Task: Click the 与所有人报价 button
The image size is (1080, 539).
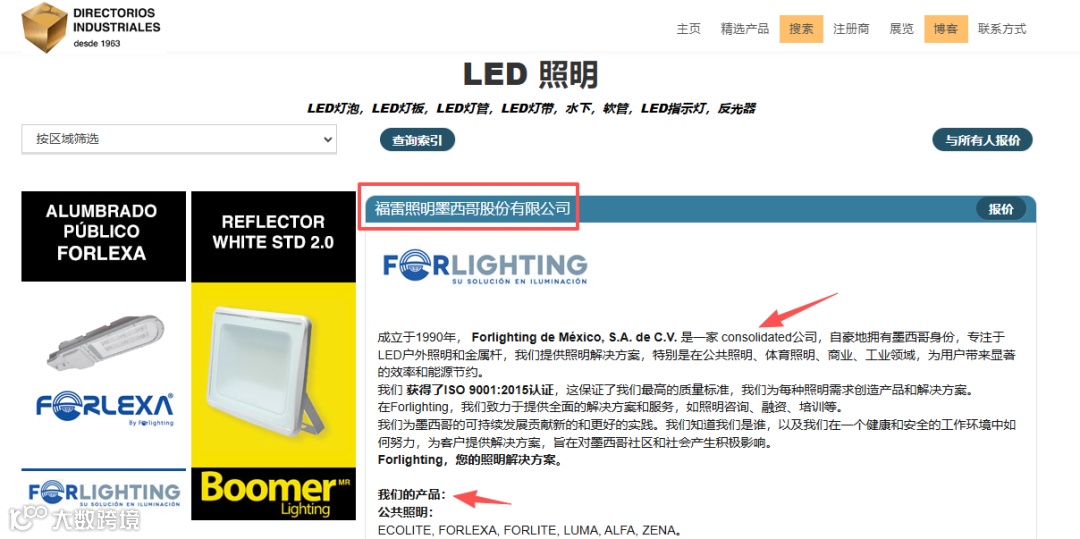Action: (x=982, y=140)
